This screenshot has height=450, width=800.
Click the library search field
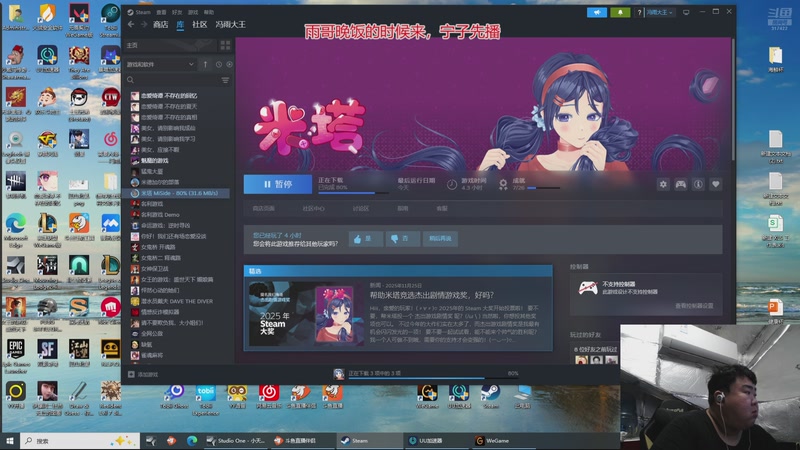coord(172,80)
